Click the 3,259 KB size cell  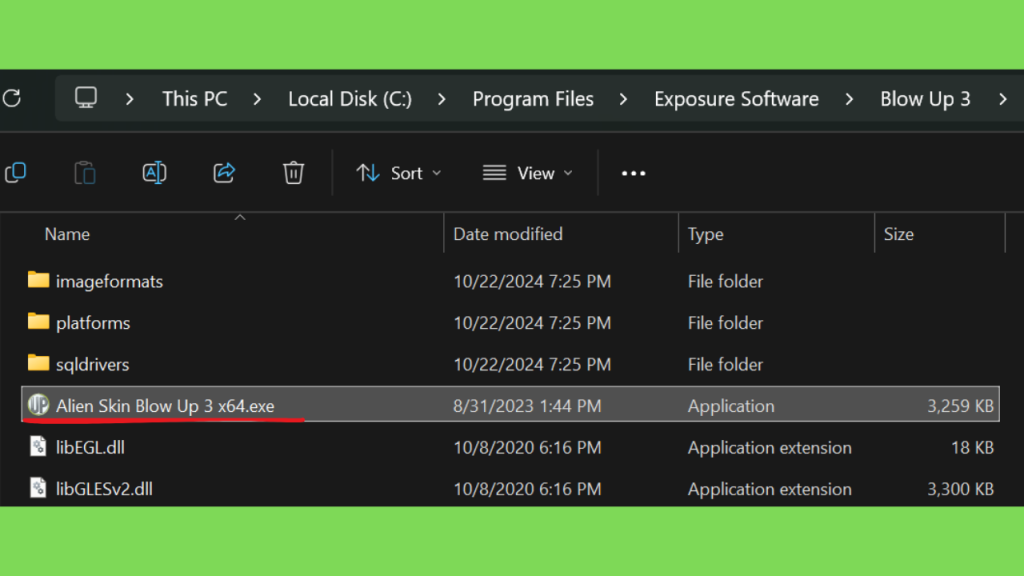click(x=960, y=406)
